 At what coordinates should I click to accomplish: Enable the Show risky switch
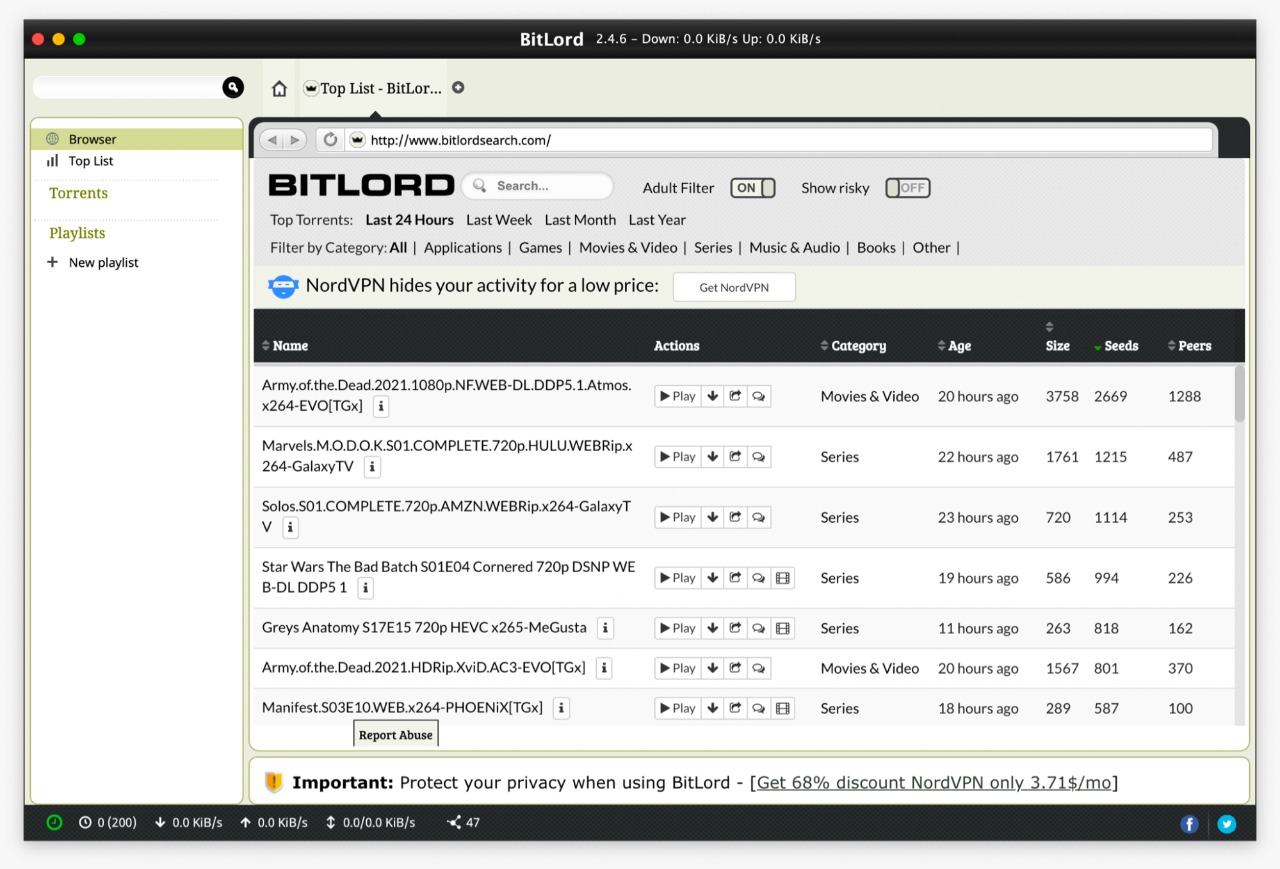(x=908, y=188)
